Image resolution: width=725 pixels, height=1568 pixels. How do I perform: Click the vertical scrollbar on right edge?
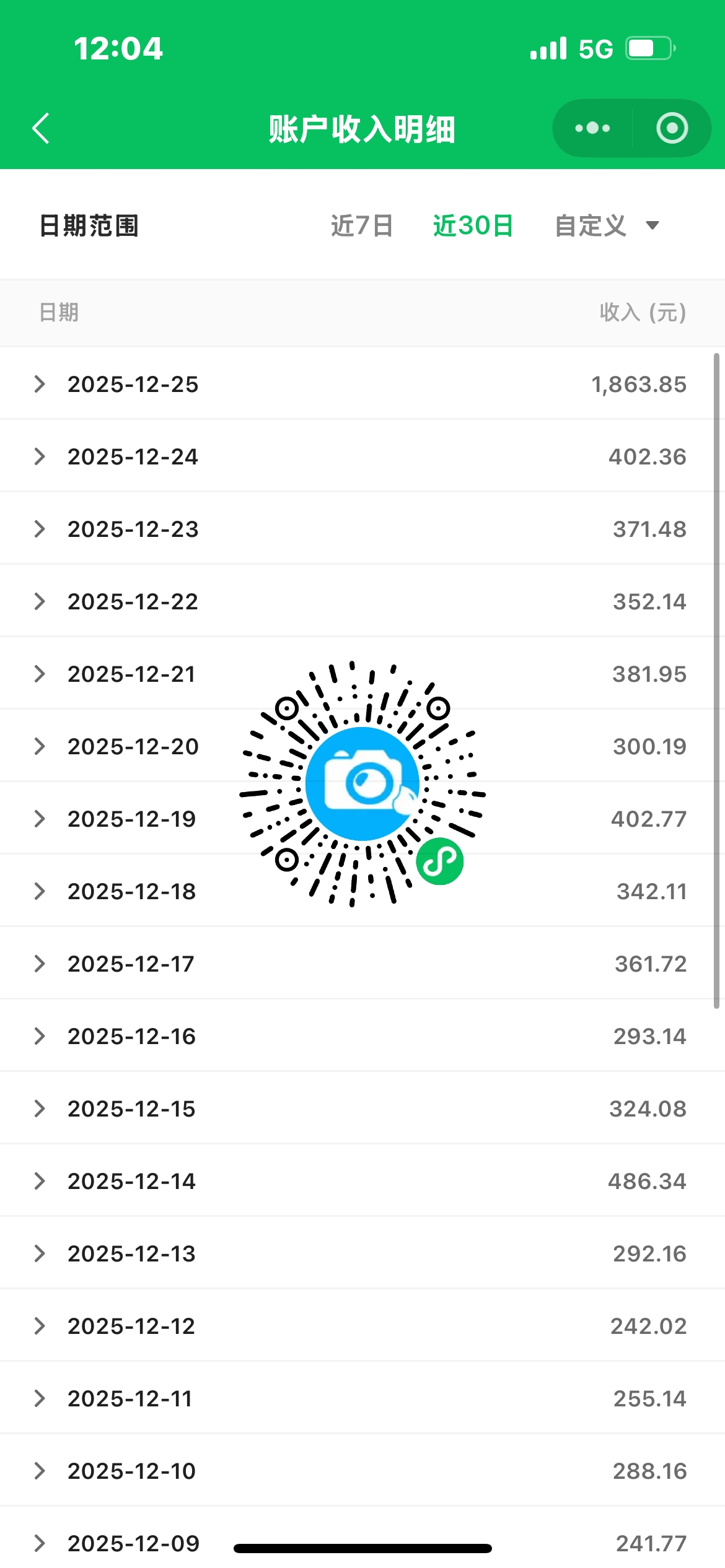716,681
